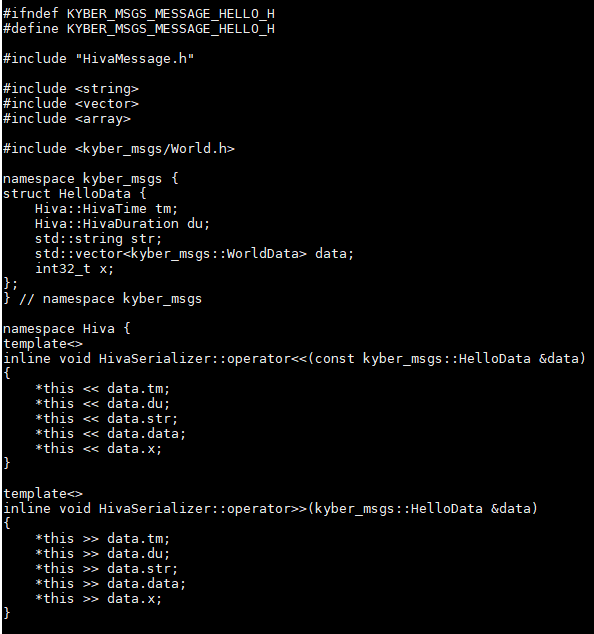Click the 'std::string str;' member line
Viewport: 594px width, 634px height.
(98, 239)
